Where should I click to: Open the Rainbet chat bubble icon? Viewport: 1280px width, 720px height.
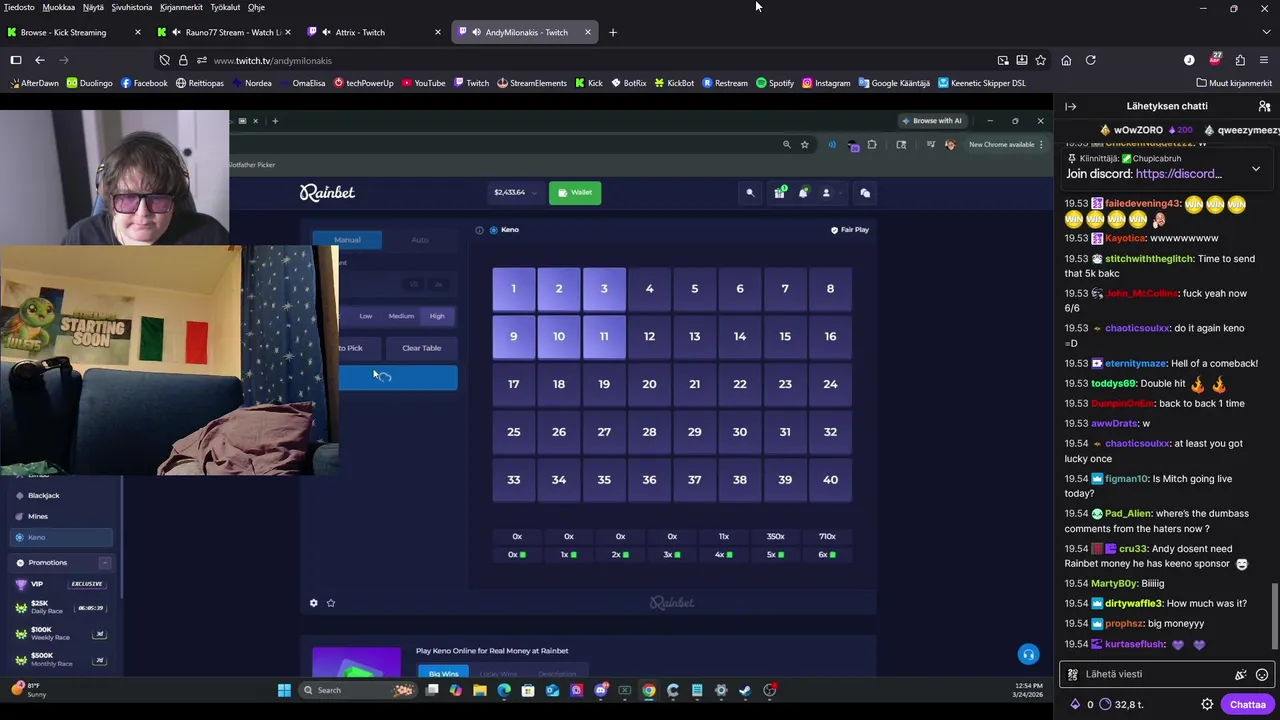click(x=865, y=193)
